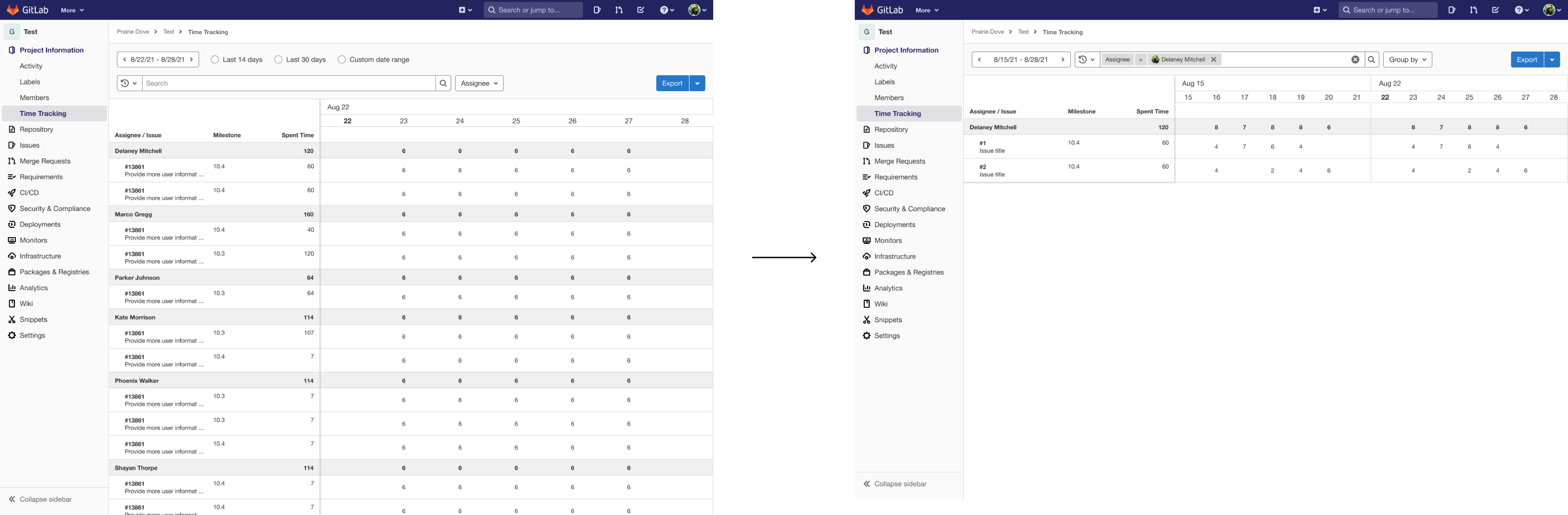
Task: Click the left blue Export button
Action: (671, 83)
